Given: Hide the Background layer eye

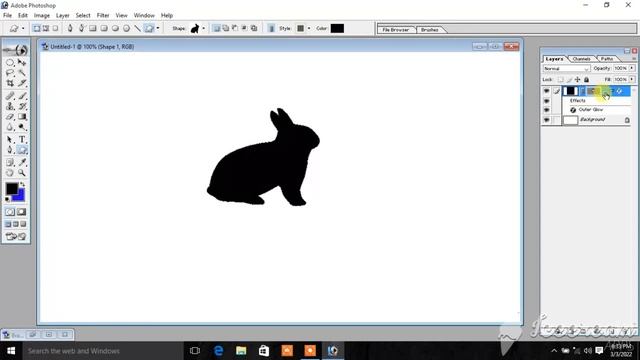Looking at the screenshot, I should tap(547, 120).
